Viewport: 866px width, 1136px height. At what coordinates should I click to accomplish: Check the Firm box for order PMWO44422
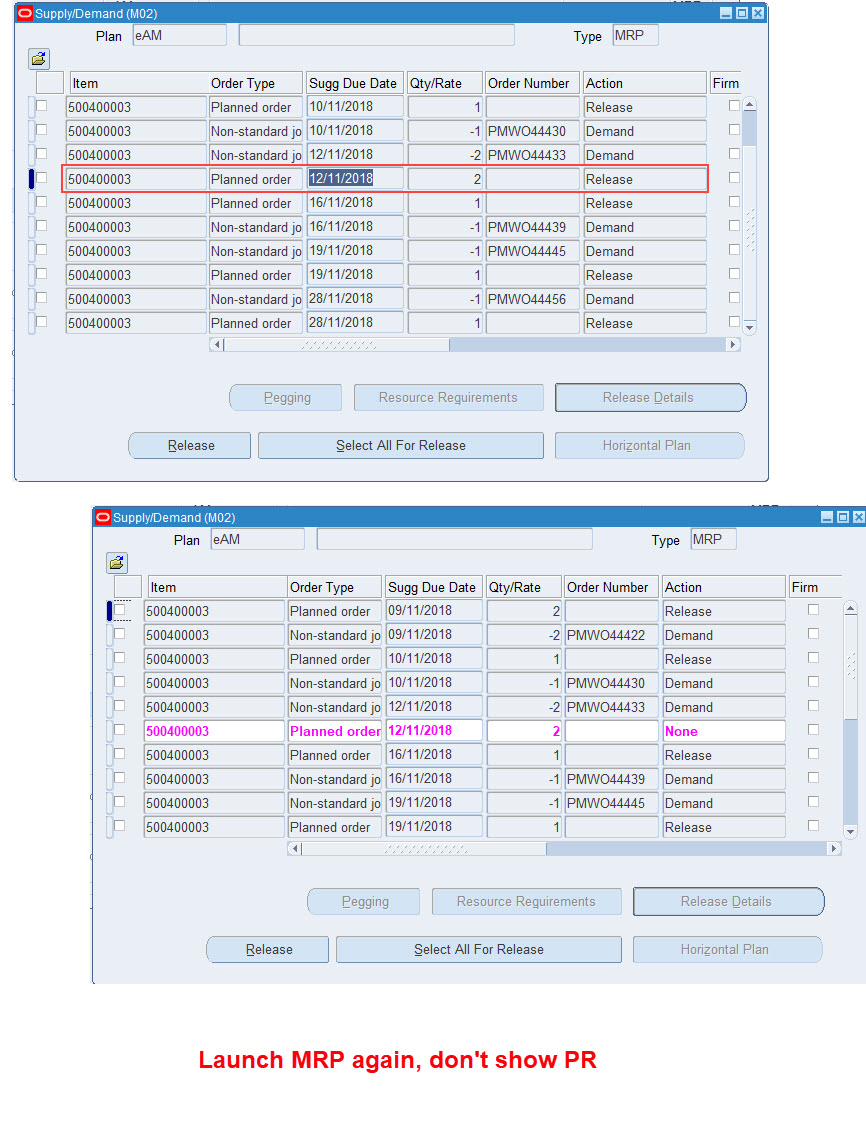[812, 635]
